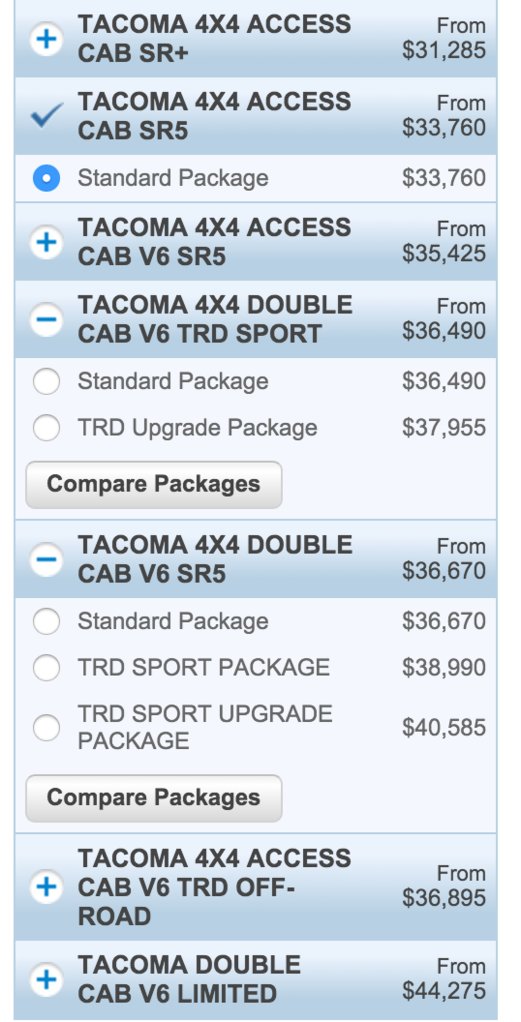Select the $33,760 Standard Package radio button
This screenshot has width=521, height=1022.
pos(46,178)
